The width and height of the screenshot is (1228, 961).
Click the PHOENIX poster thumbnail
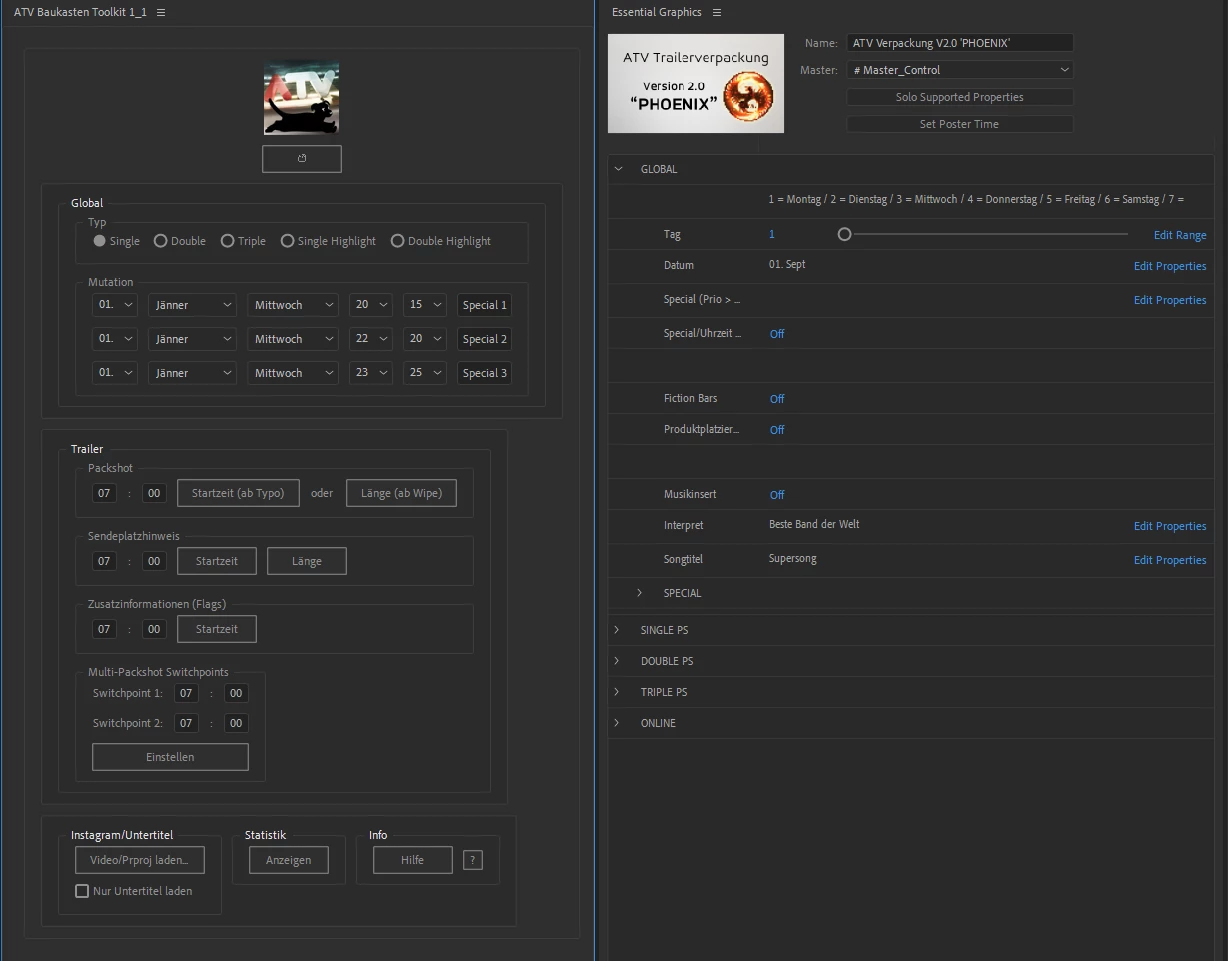pyautogui.click(x=696, y=83)
